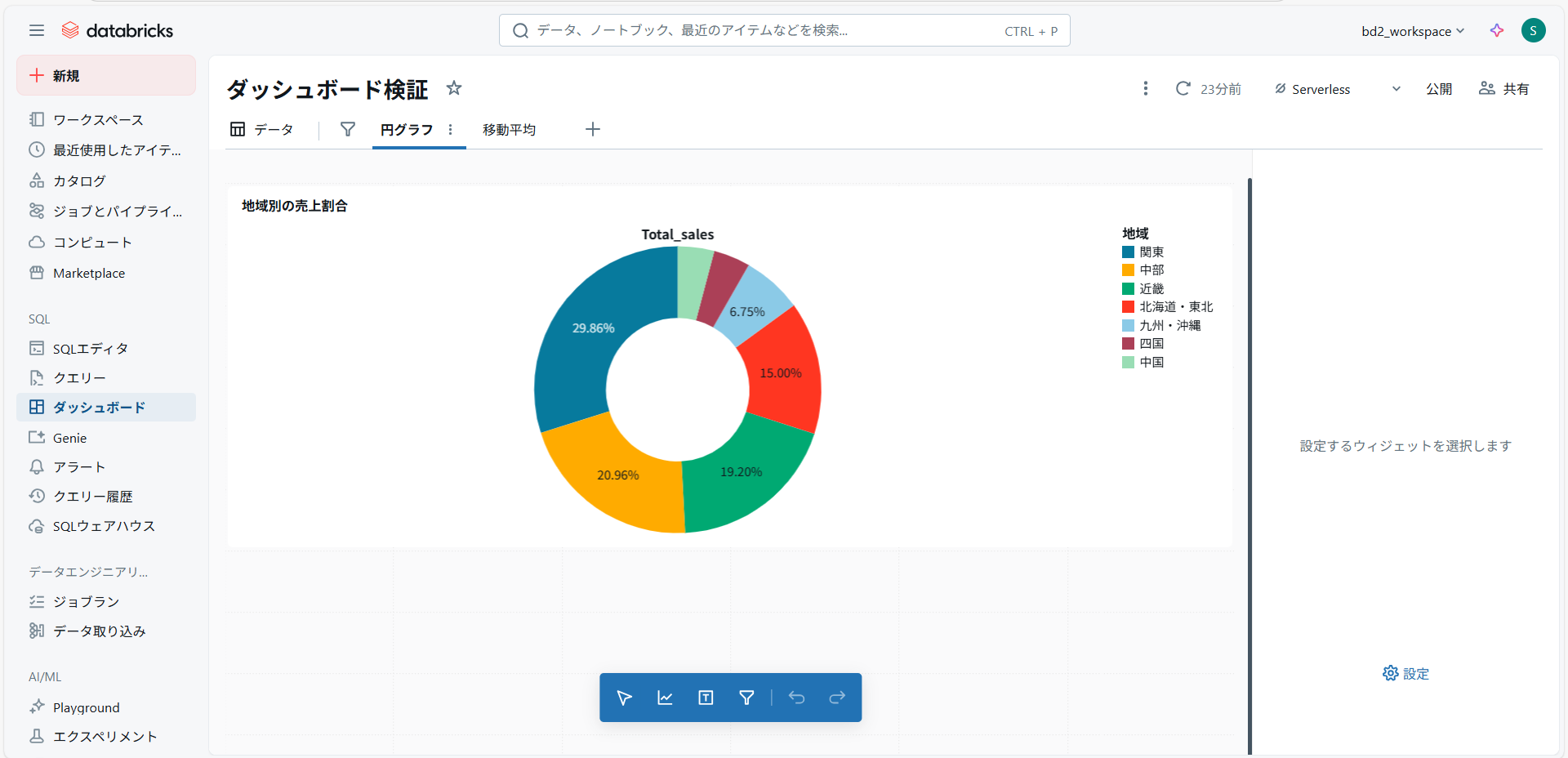
Task: Star the dashboard as favorite
Action: [x=454, y=88]
